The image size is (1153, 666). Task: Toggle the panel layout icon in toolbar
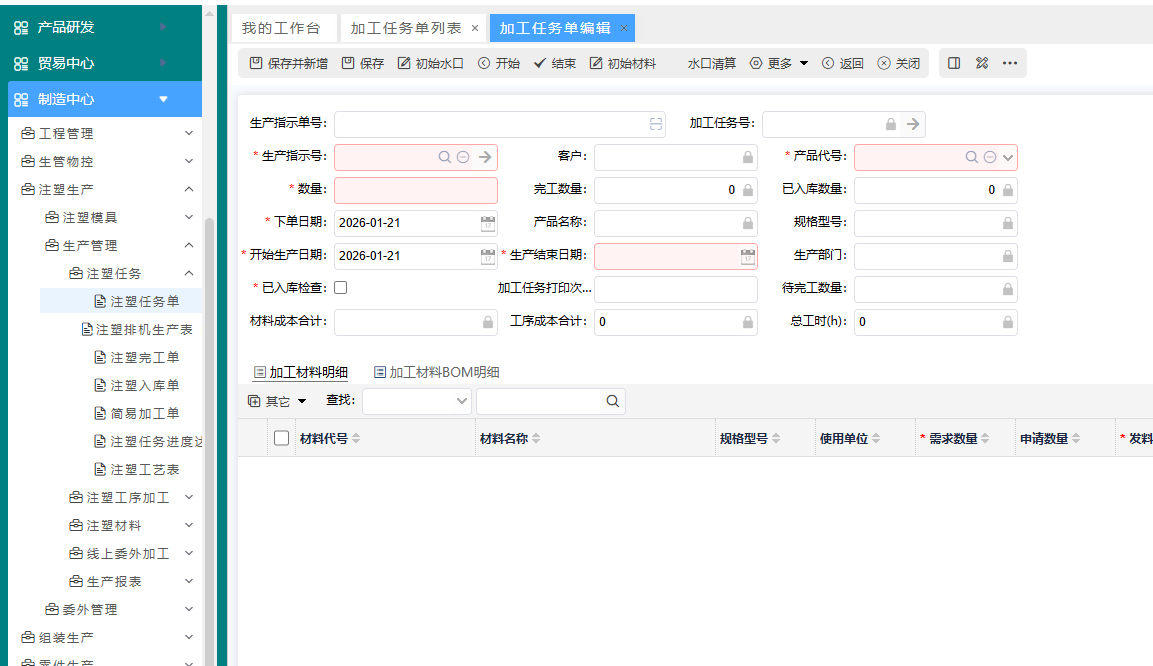coord(954,63)
